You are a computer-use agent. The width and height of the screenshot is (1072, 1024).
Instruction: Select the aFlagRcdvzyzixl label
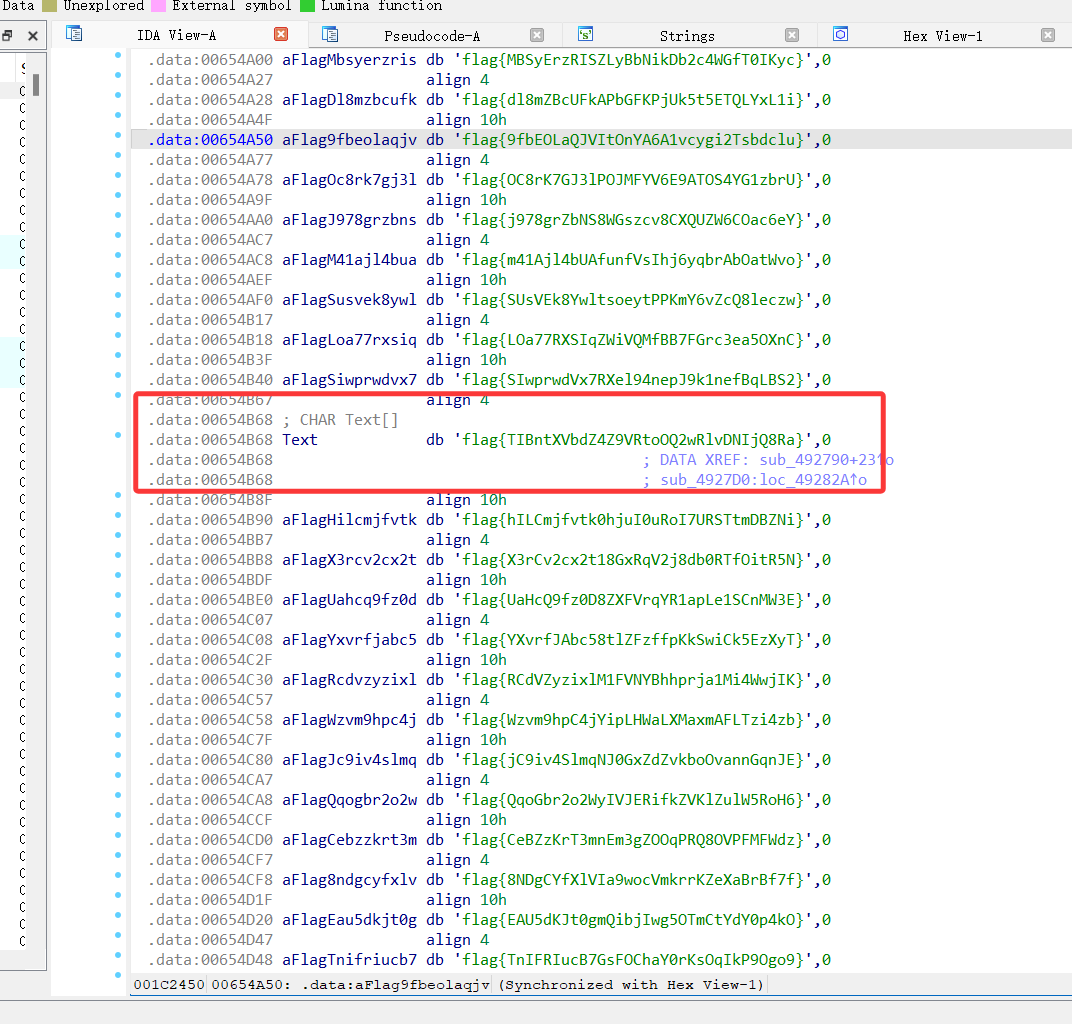349,680
